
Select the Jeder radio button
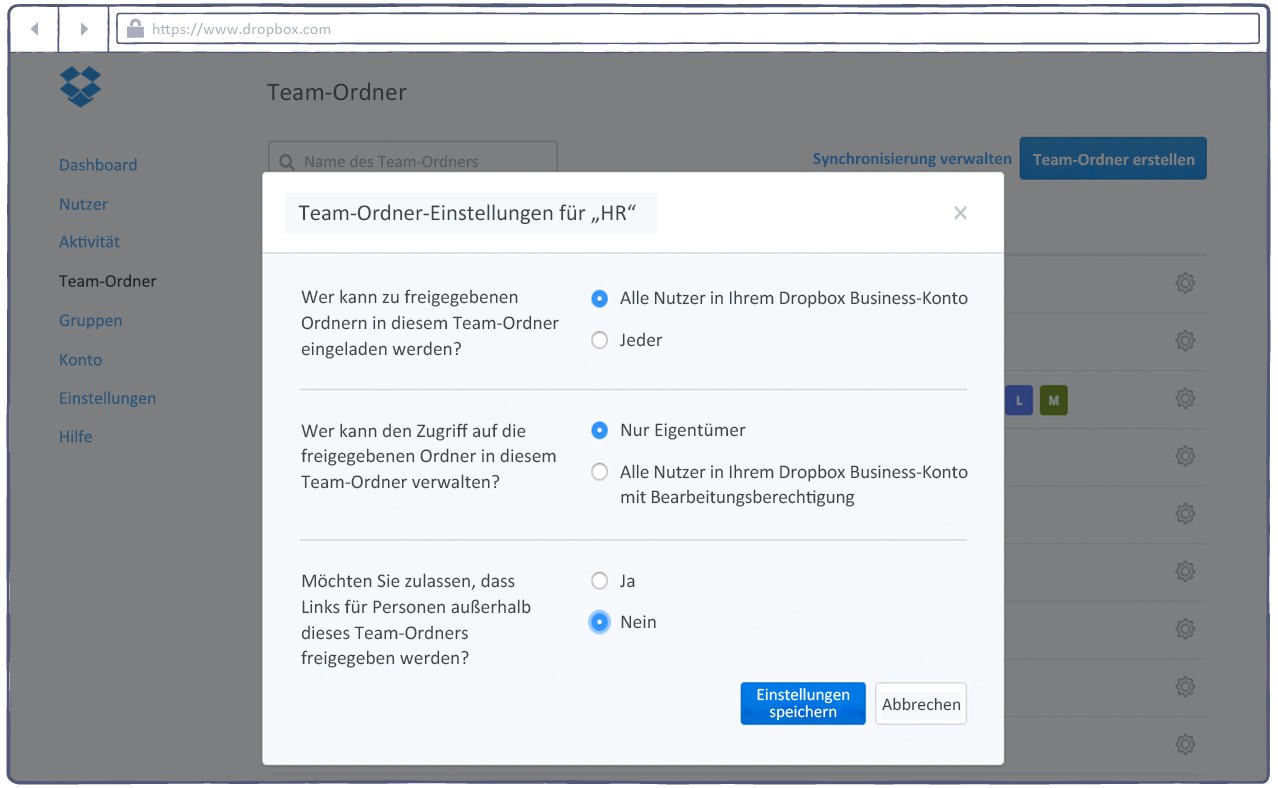pos(599,340)
